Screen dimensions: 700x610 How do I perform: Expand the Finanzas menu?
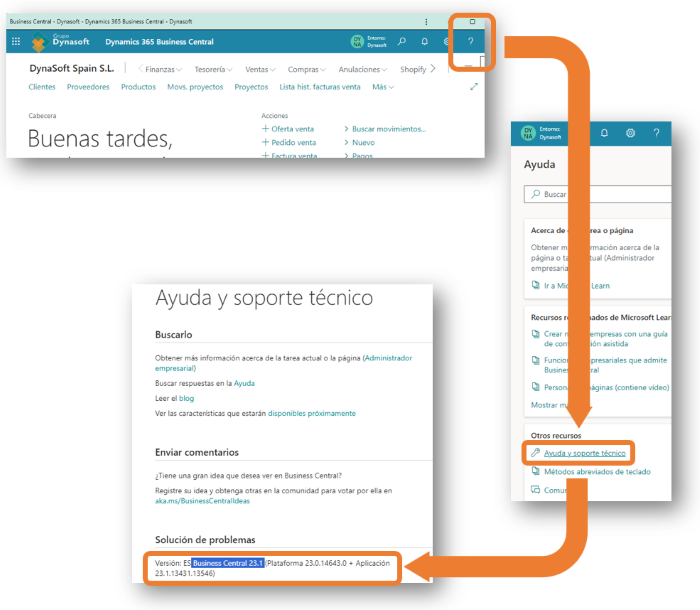(163, 69)
